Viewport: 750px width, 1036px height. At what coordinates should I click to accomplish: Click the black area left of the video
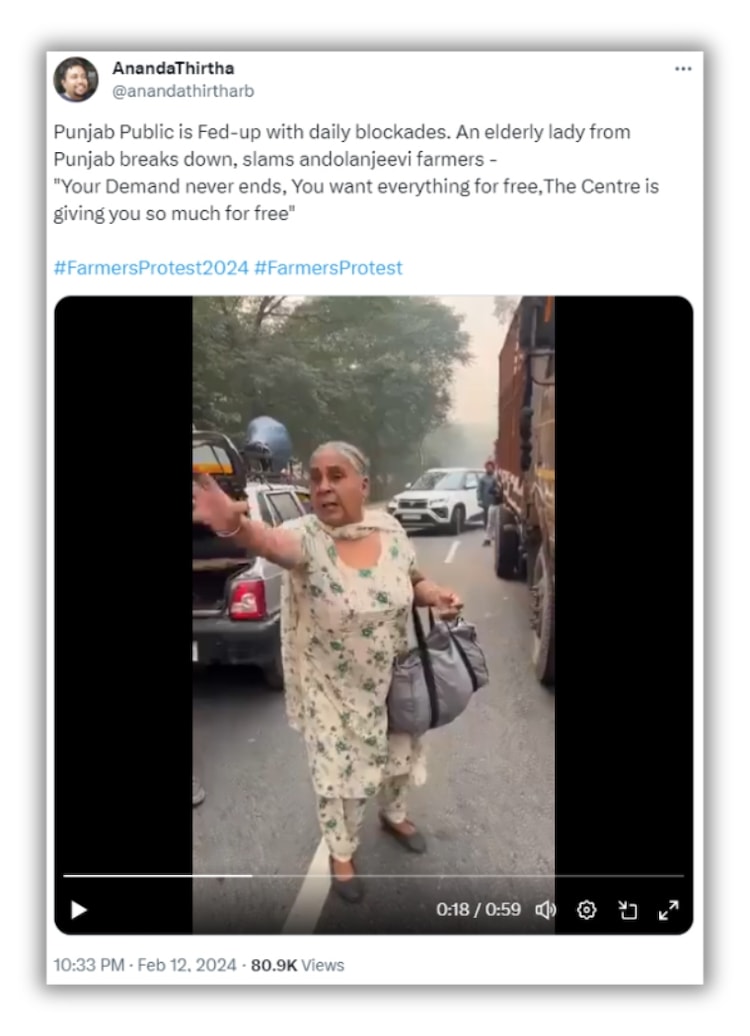pyautogui.click(x=124, y=581)
